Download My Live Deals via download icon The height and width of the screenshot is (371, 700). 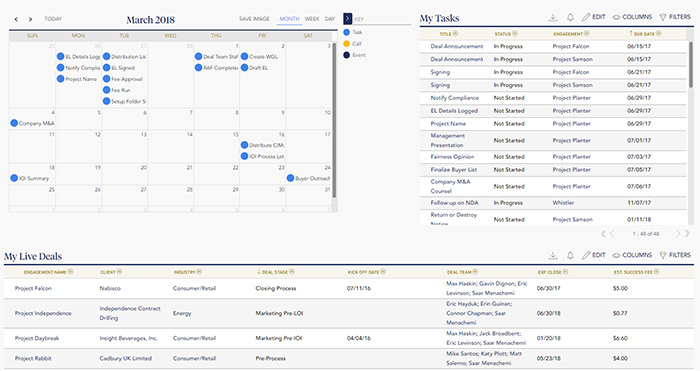point(553,255)
